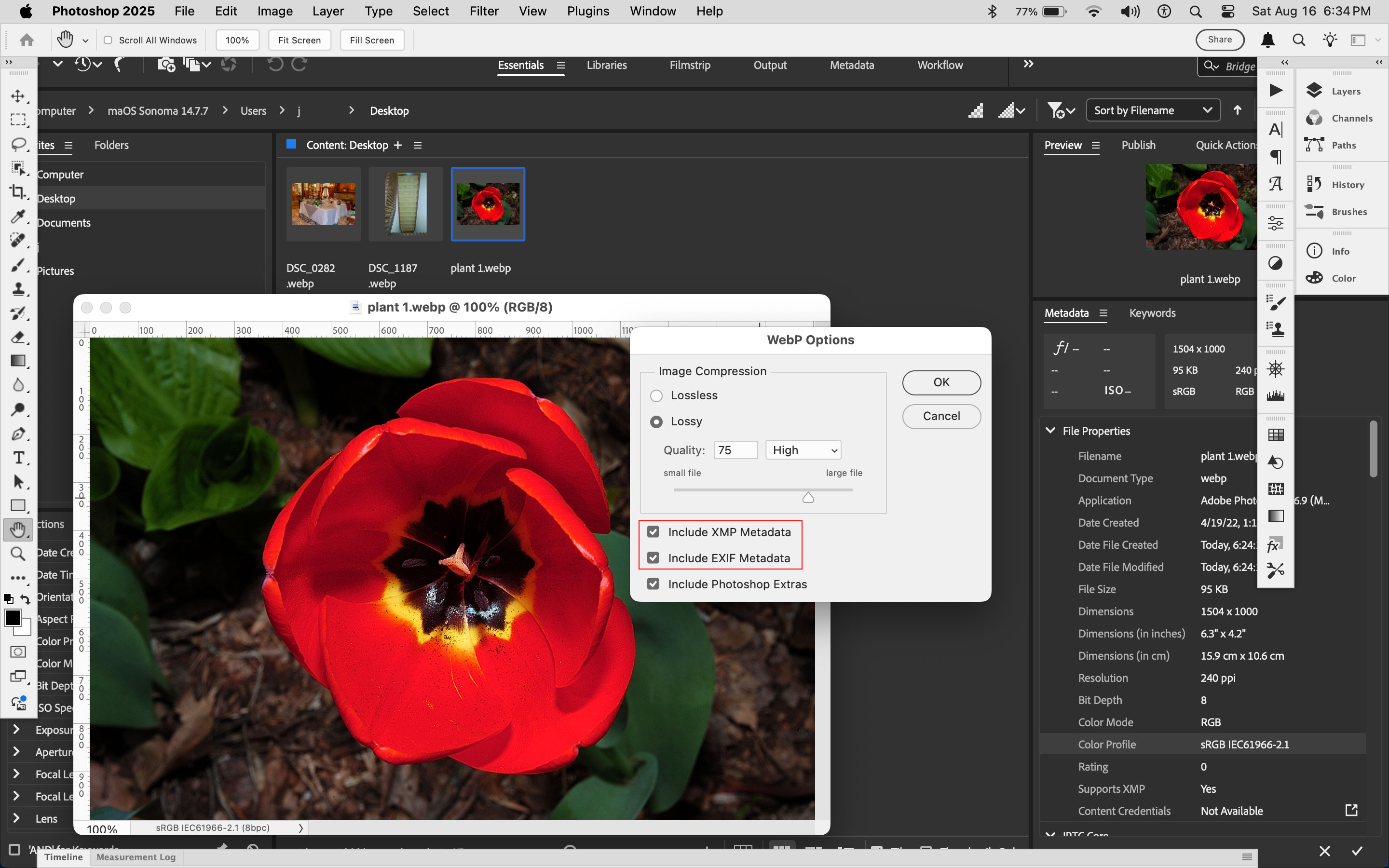Disable Include Photoshop Extras
The width and height of the screenshot is (1389, 868).
653,583
